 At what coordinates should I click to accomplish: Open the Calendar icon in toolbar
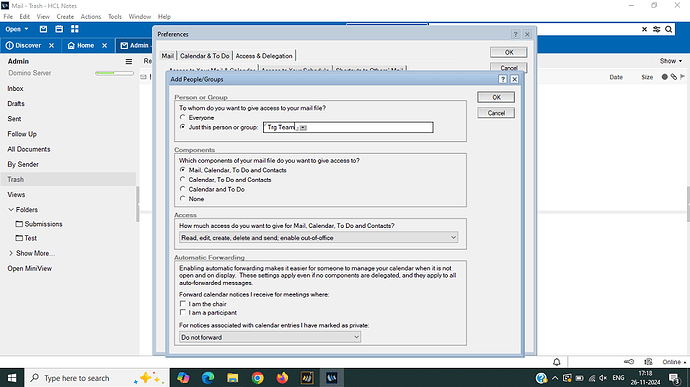tap(59, 29)
